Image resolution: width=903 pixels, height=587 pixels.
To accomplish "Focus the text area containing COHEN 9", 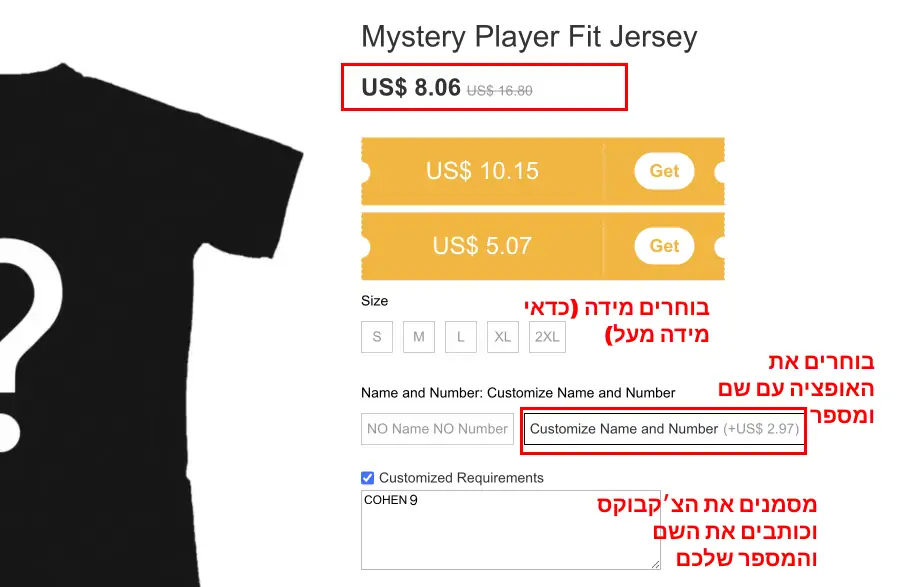I will pyautogui.click(x=510, y=530).
